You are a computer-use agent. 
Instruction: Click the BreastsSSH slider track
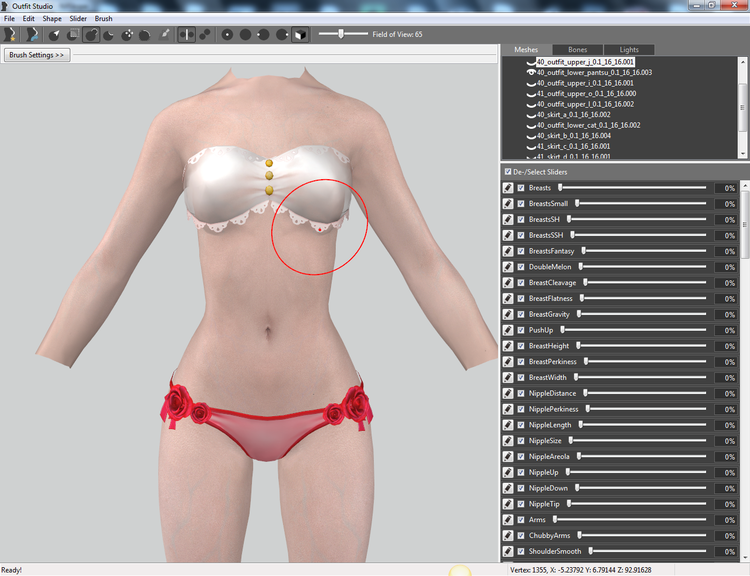pyautogui.click(x=638, y=235)
